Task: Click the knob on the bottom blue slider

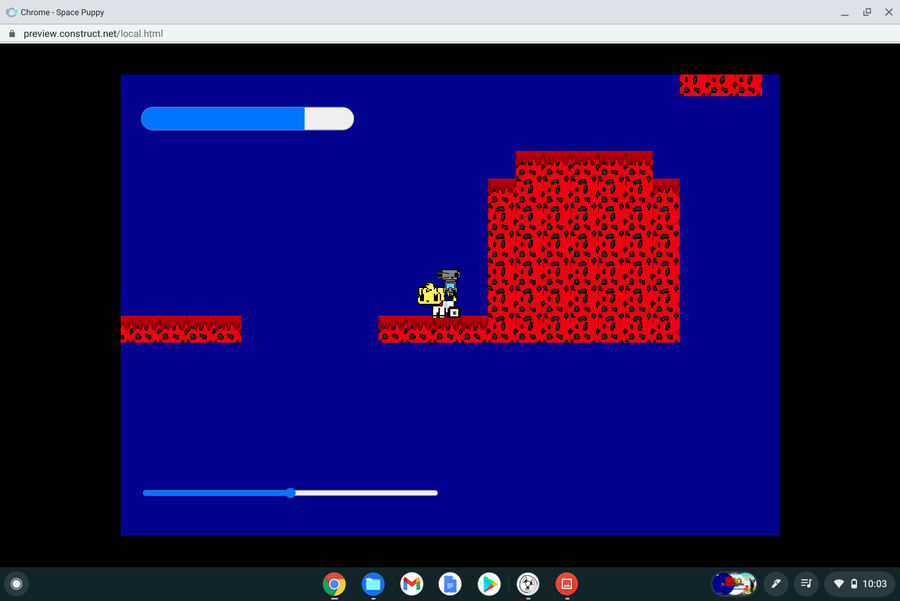Action: coord(291,493)
